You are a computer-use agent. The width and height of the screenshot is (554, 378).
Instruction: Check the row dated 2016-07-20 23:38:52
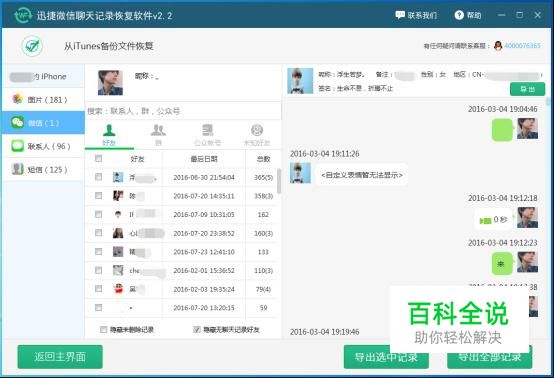pyautogui.click(x=99, y=233)
